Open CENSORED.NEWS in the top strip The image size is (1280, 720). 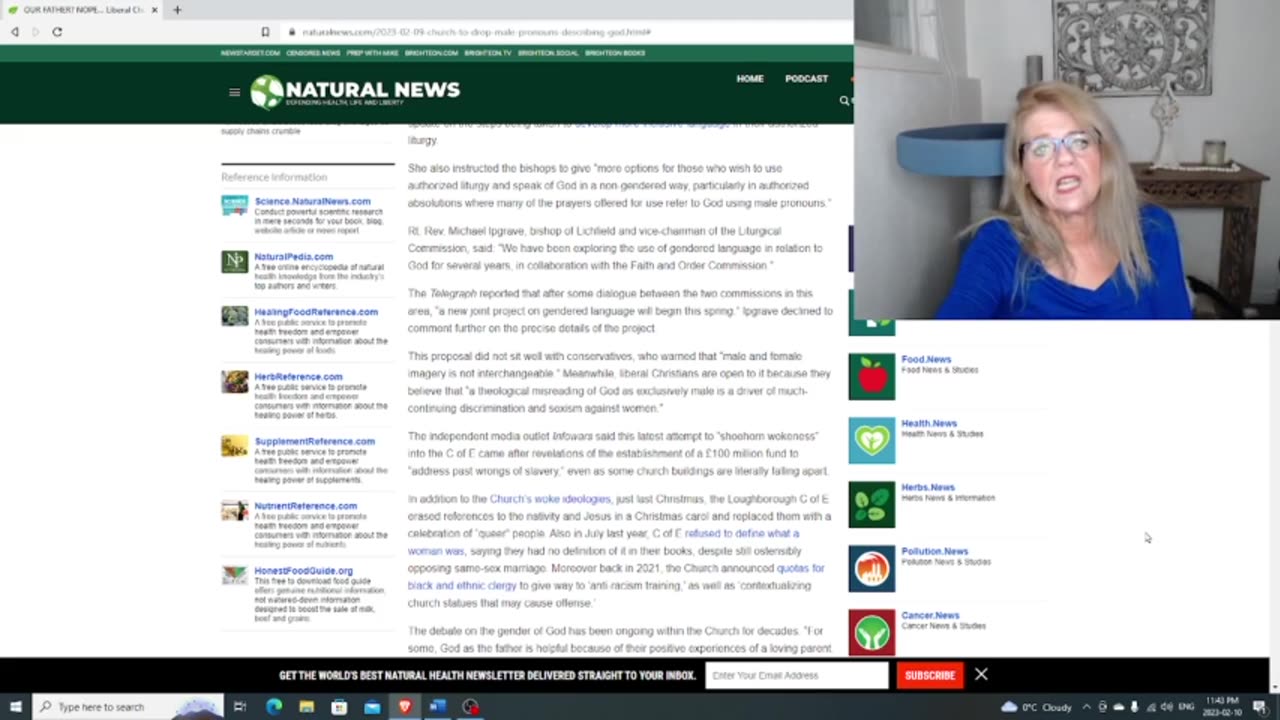313,53
